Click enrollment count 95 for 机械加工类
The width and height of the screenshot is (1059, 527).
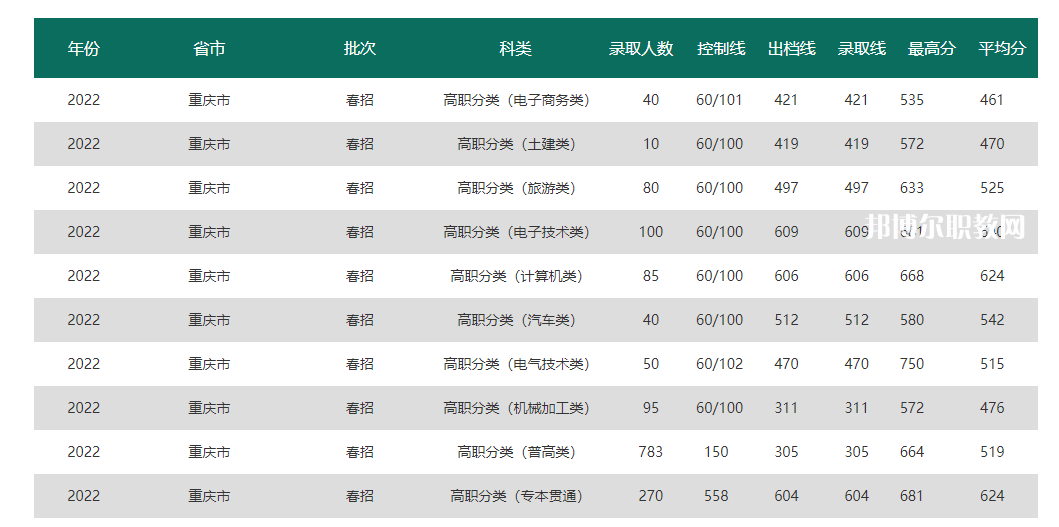650,407
